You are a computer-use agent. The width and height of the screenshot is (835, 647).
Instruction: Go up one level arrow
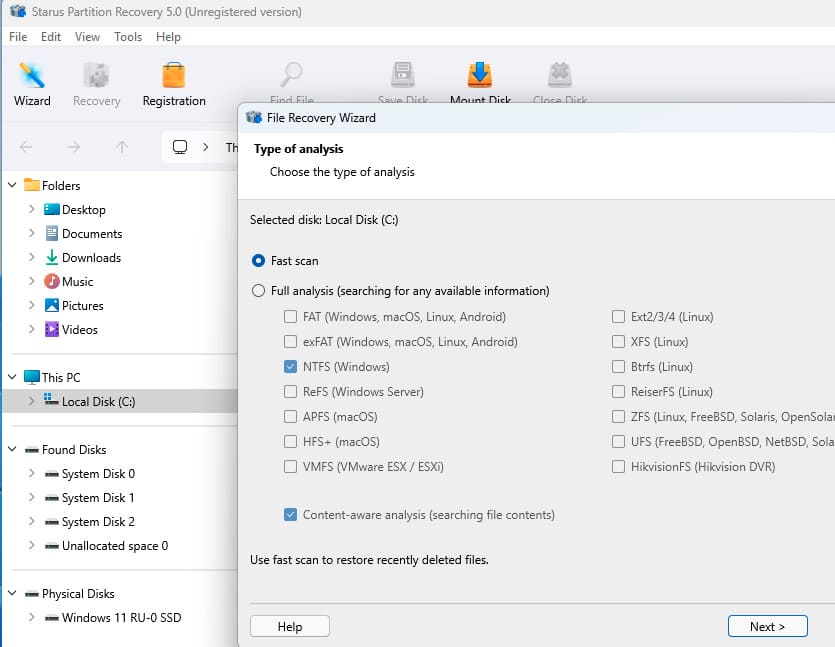pyautogui.click(x=122, y=147)
